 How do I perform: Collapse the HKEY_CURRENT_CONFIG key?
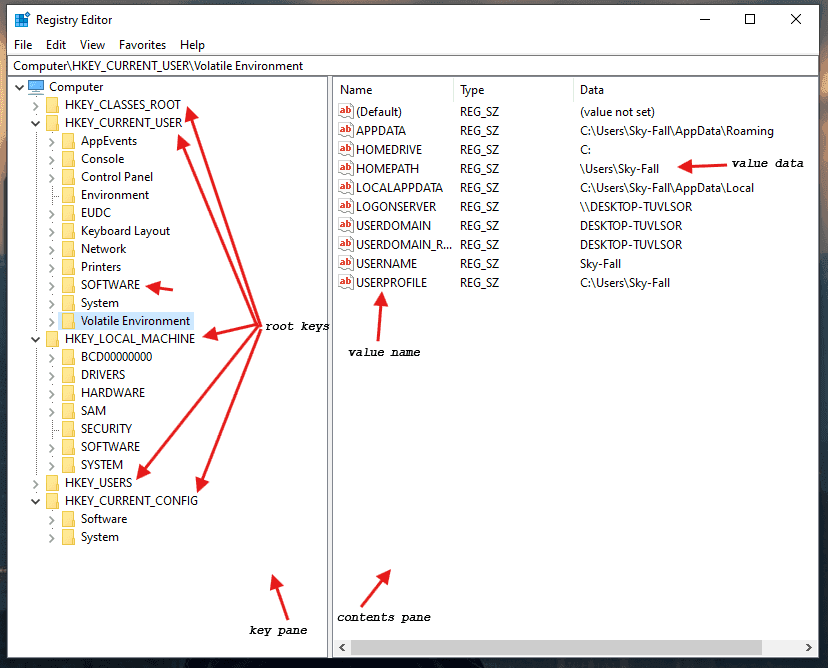pyautogui.click(x=35, y=501)
